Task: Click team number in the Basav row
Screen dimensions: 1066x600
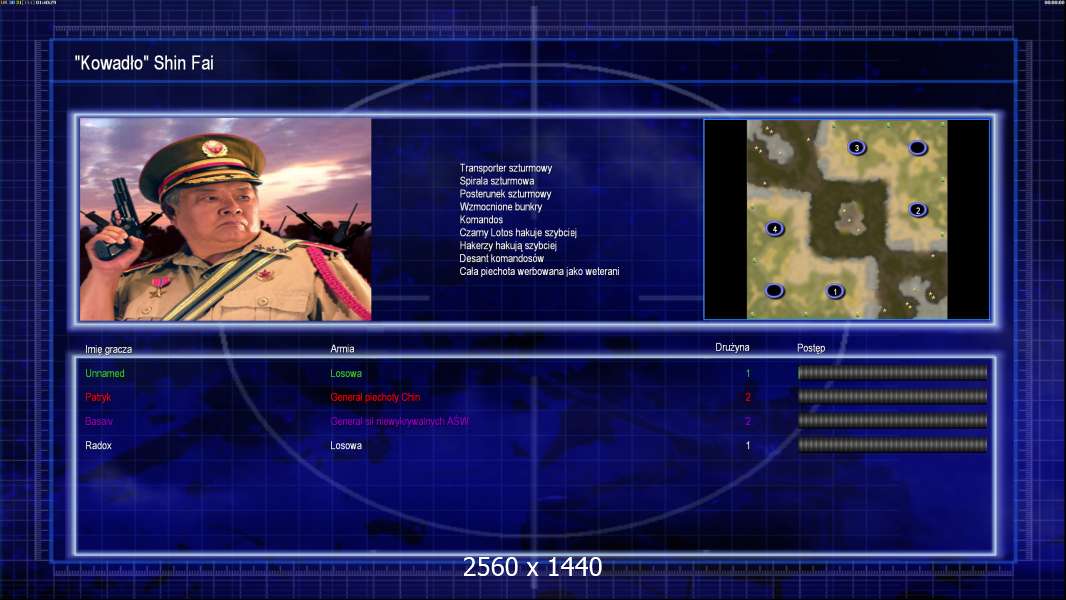Action: (x=748, y=421)
